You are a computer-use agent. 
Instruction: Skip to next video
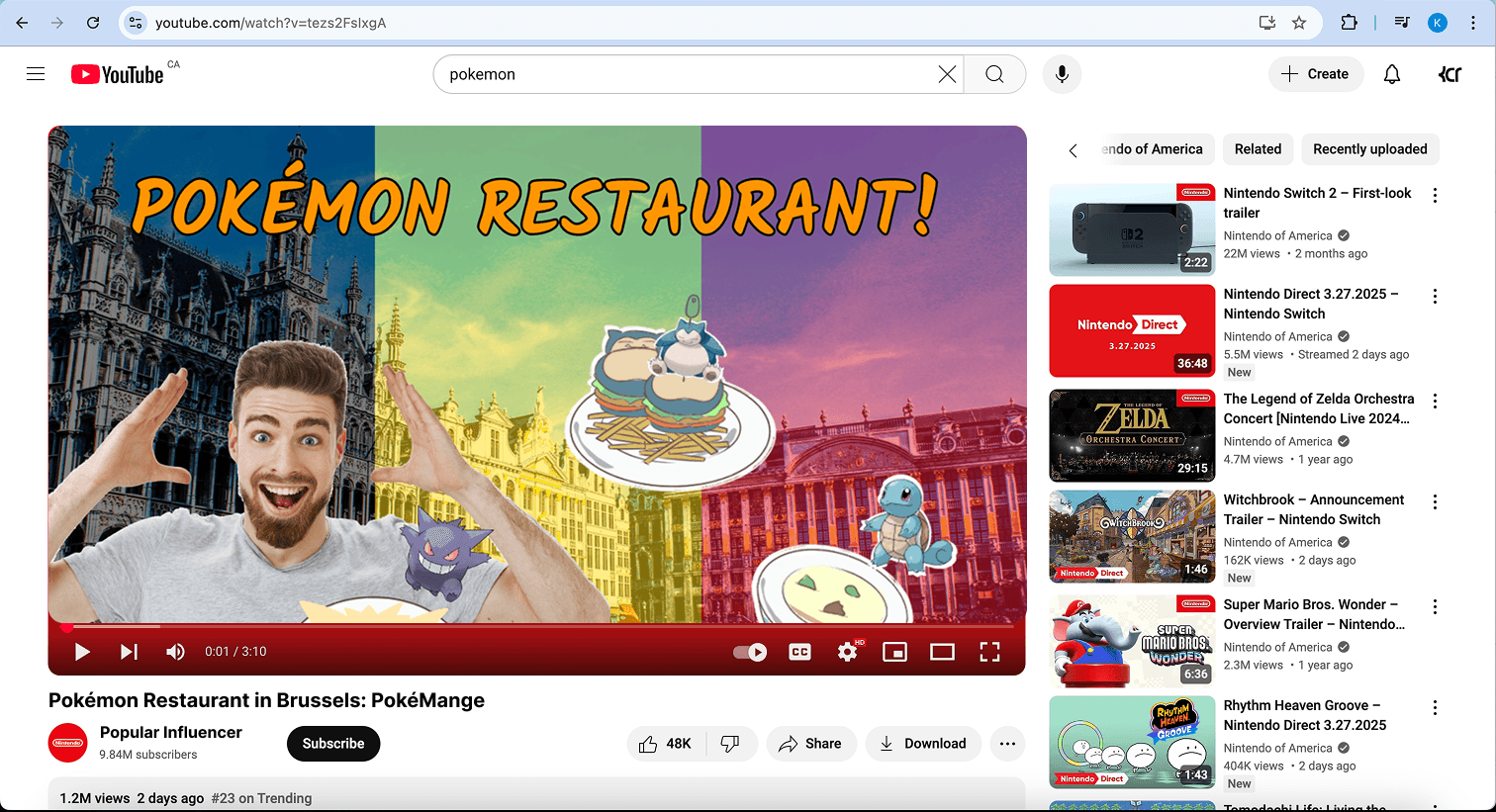click(x=129, y=652)
